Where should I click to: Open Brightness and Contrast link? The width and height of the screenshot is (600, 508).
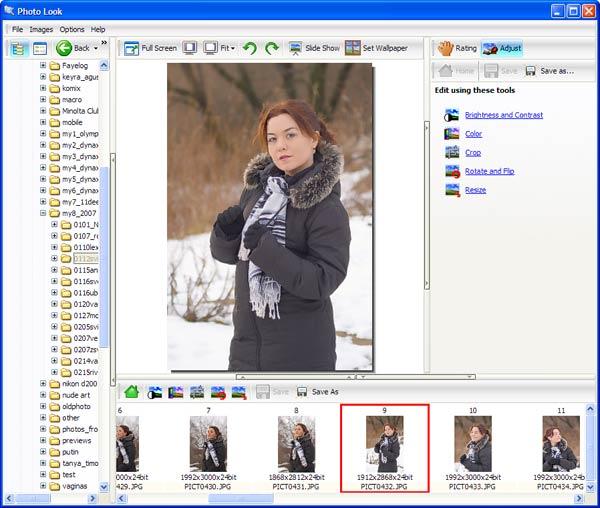[x=504, y=115]
